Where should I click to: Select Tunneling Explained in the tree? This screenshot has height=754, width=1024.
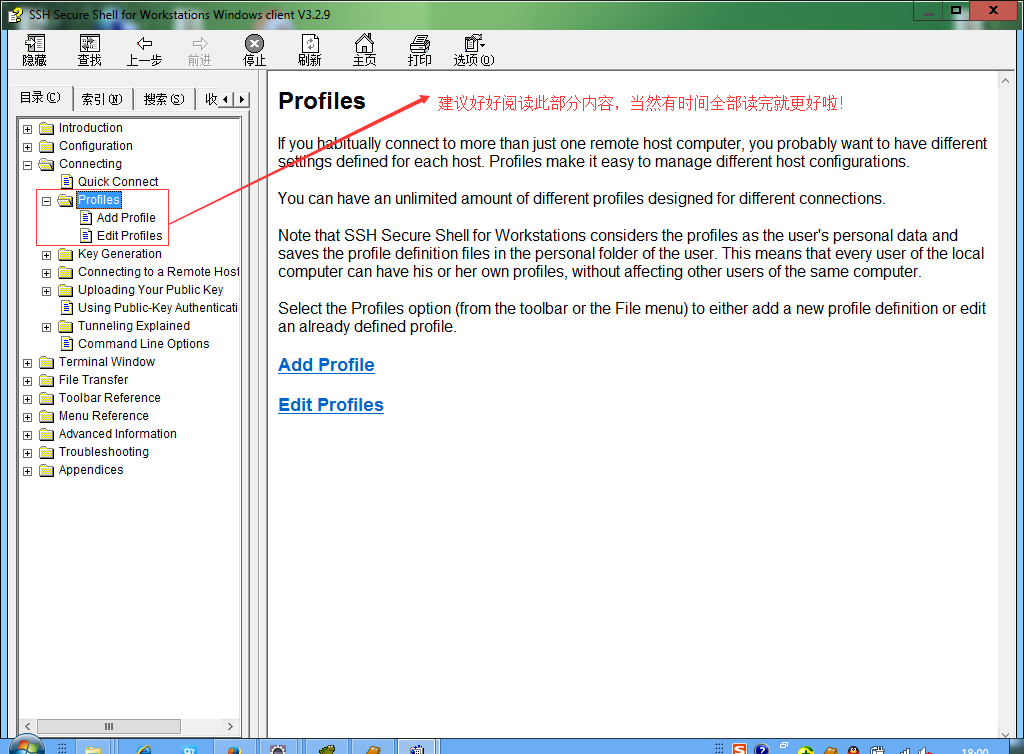(134, 326)
